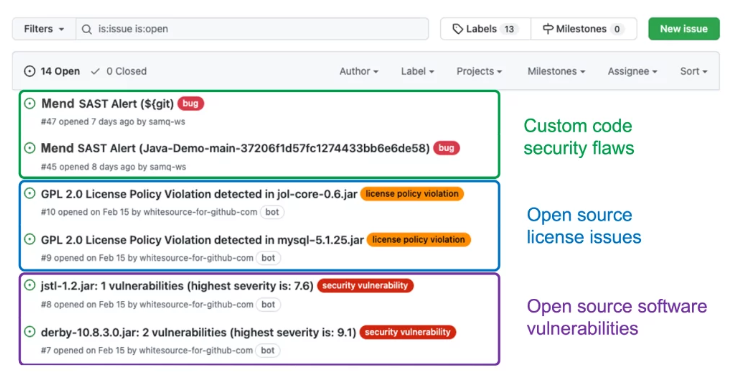
Task: Click security vulnerability label on jstl issue
Action: (365, 286)
